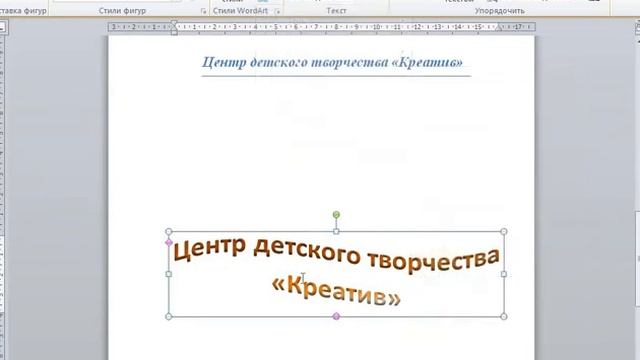Click the "Стили WordArt" group label
Screen dimensions: 640x360
[240, 11]
